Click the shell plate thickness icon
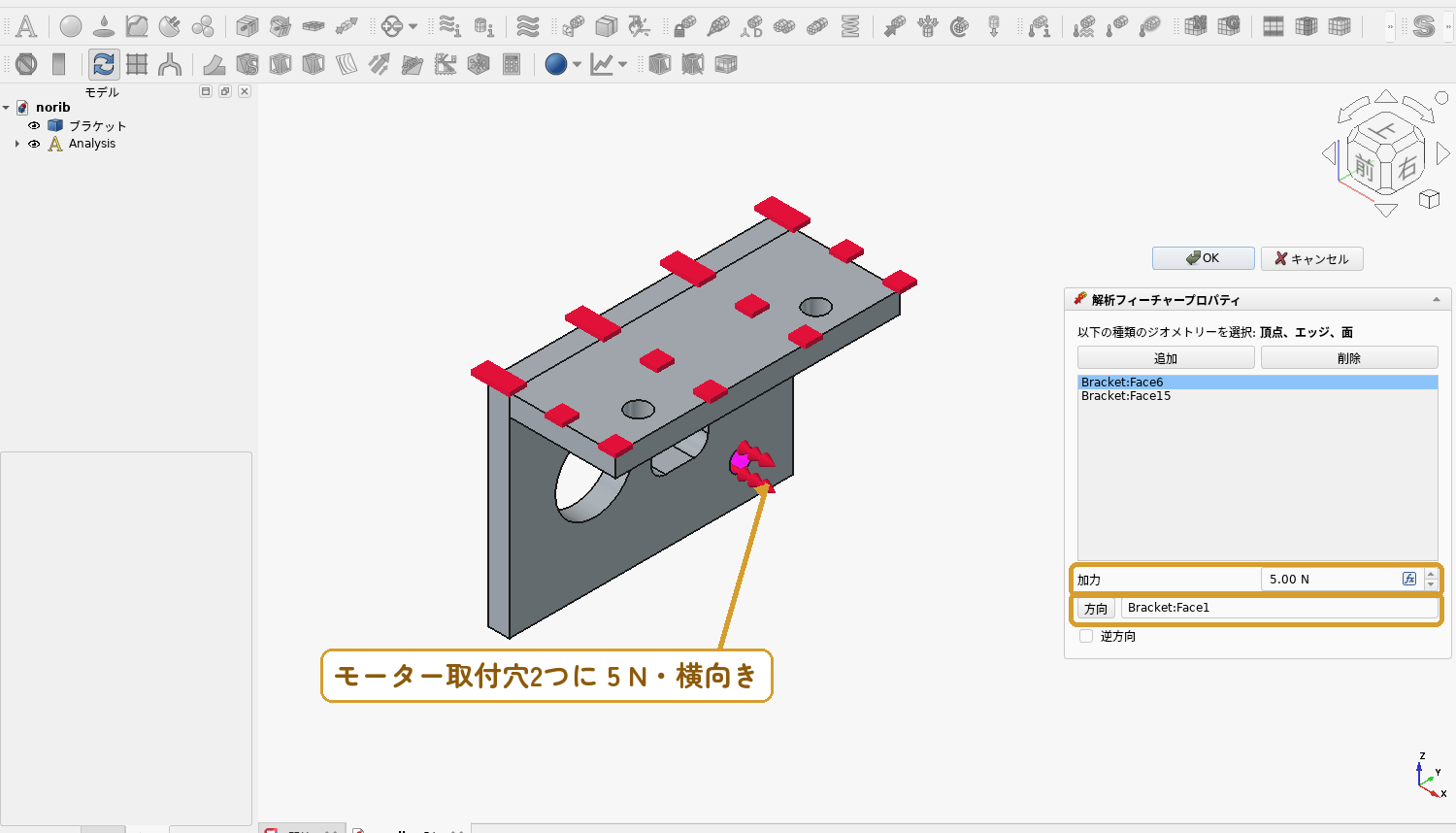1456x833 pixels. pyautogui.click(x=314, y=26)
